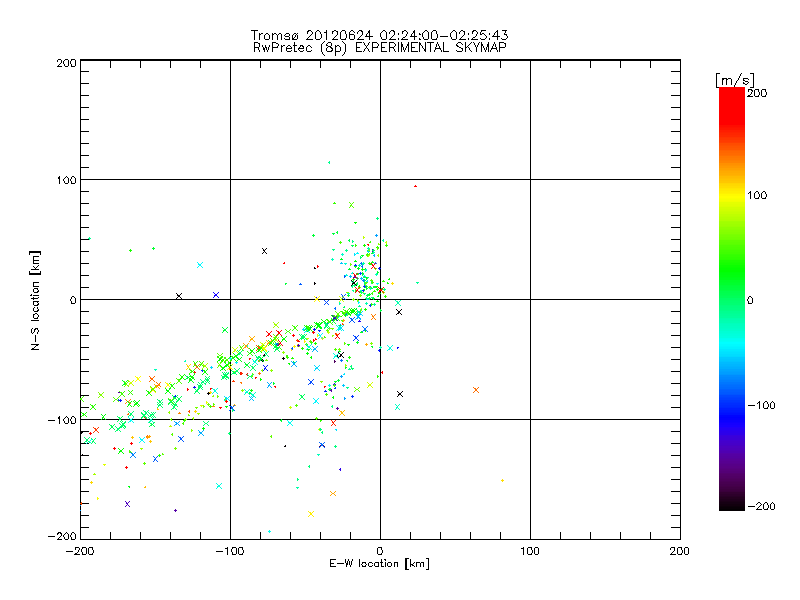
Task: Click the E-W location [km] axis label
Action: [x=379, y=564]
